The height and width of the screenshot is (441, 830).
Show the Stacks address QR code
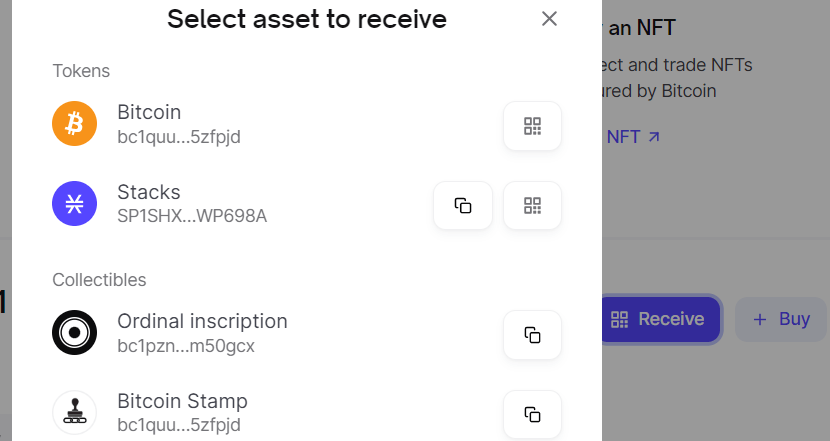(x=532, y=206)
